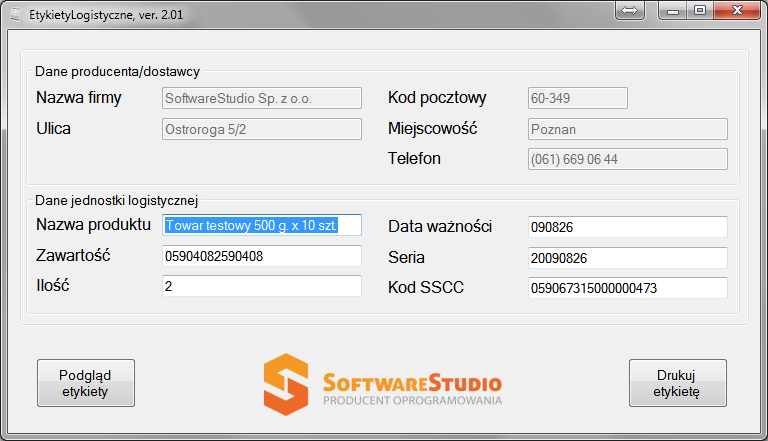Click the Nazwa produktu label
Image resolution: width=768 pixels, height=441 pixels.
tap(94, 224)
